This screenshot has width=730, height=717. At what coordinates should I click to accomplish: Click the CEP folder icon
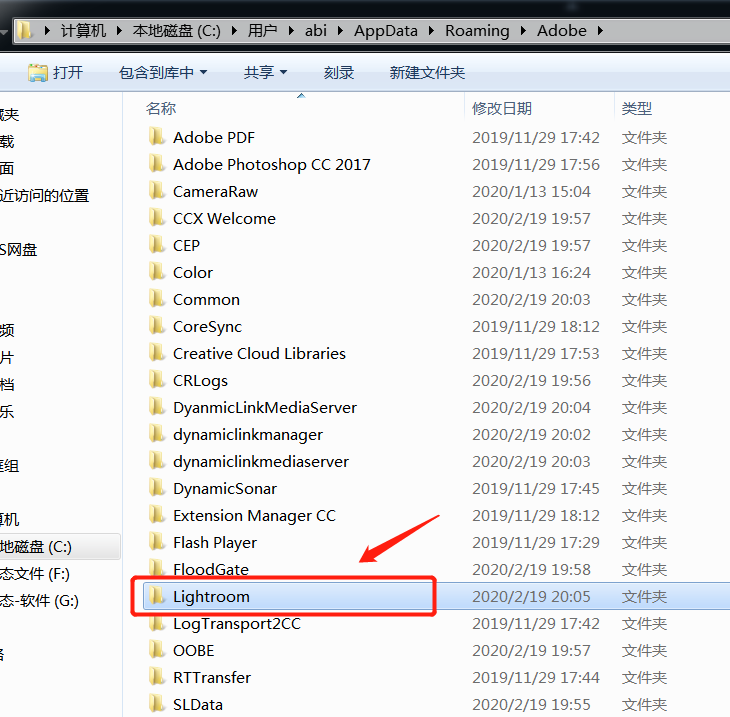click(157, 245)
